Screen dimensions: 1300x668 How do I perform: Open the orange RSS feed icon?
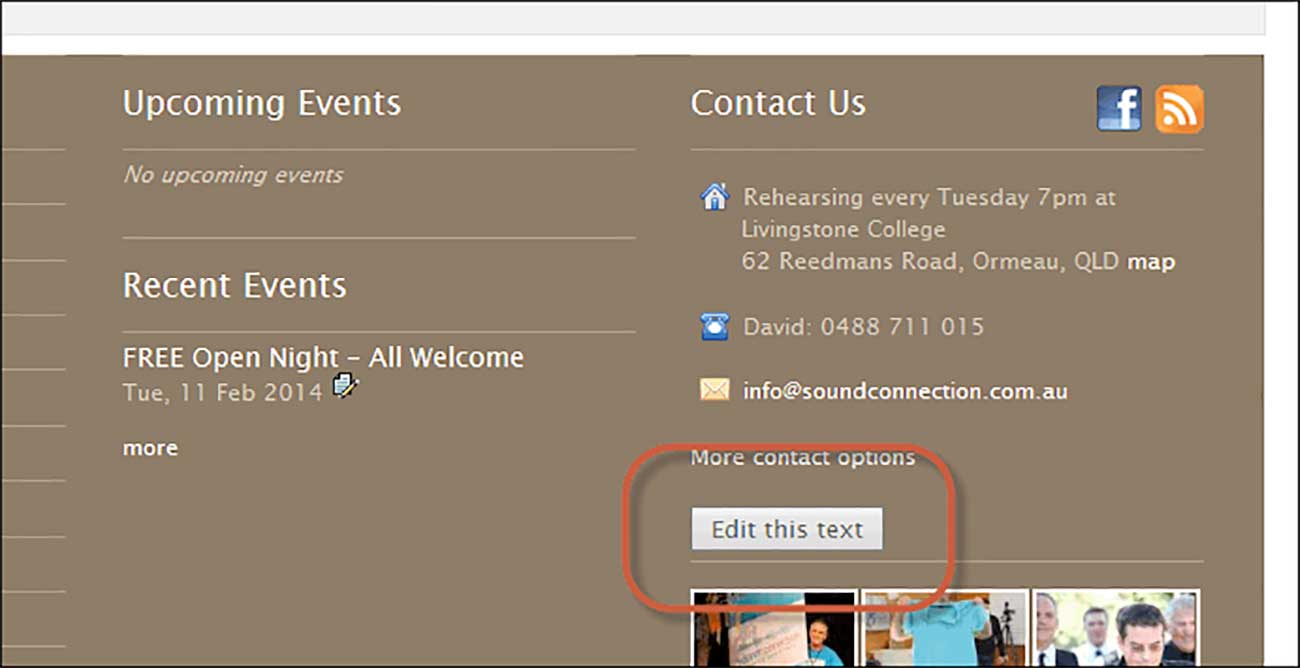tap(1180, 108)
